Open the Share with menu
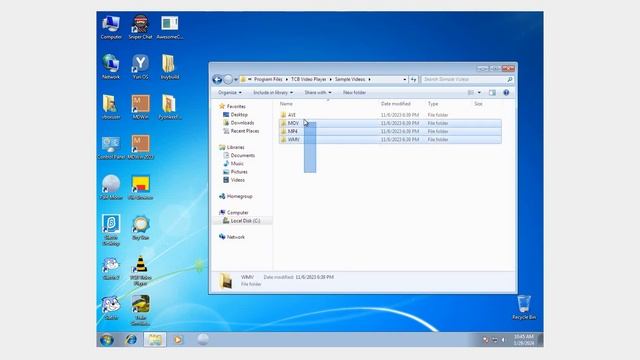 coord(318,93)
